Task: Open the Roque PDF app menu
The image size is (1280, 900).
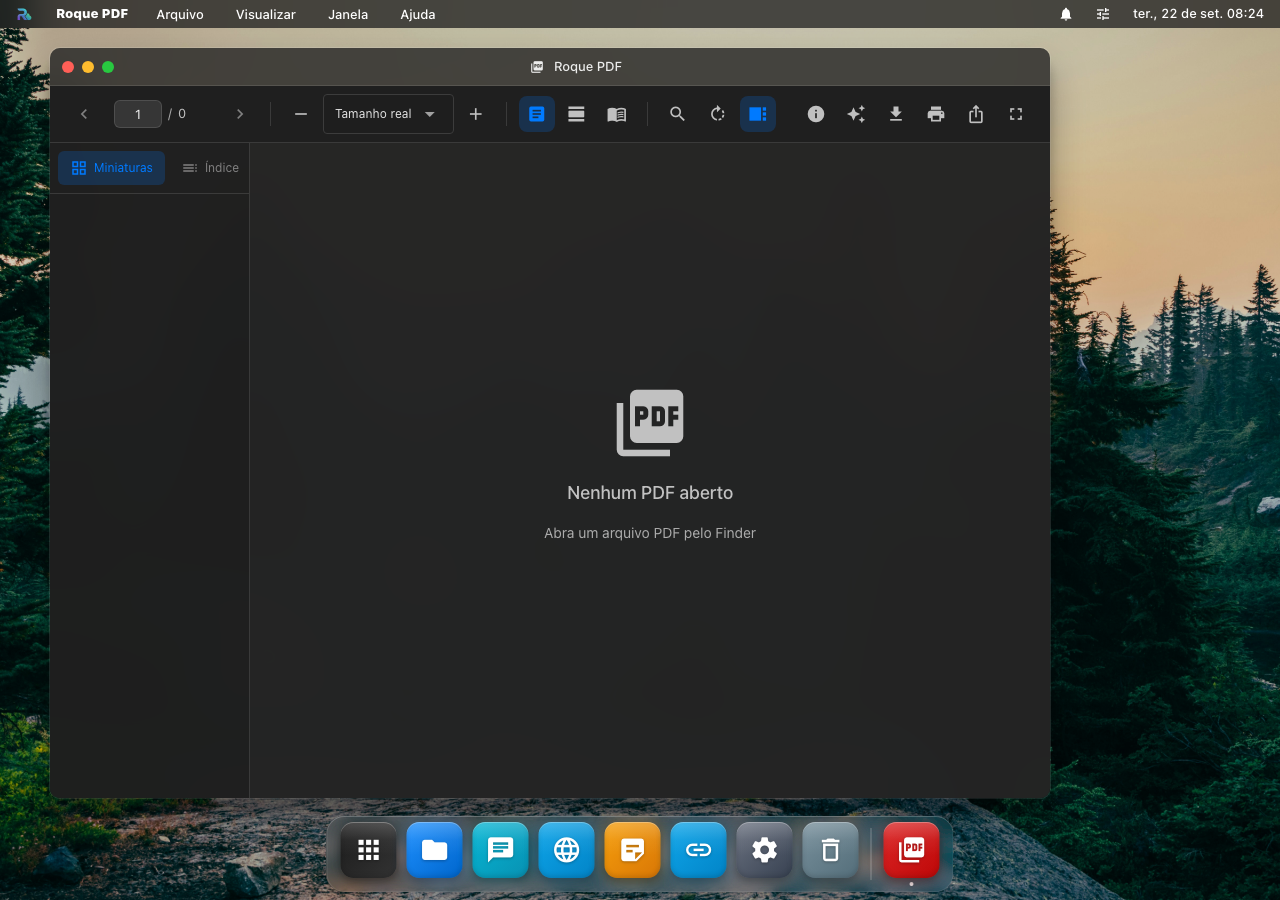Action: (92, 14)
